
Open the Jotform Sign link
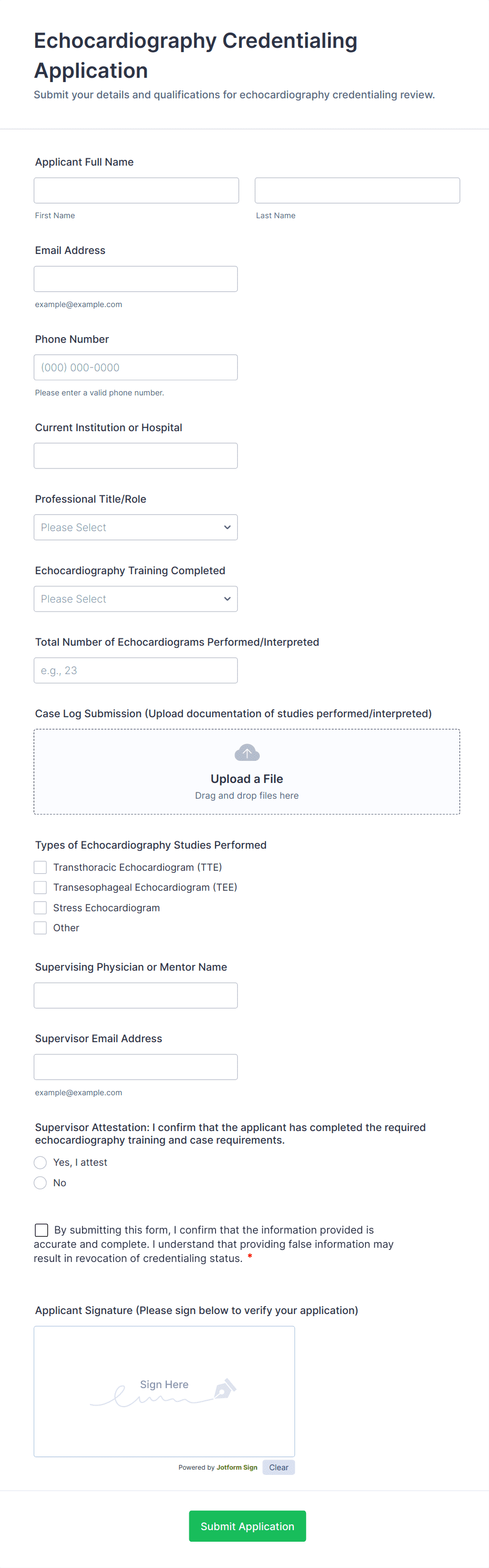pyautogui.click(x=237, y=1468)
